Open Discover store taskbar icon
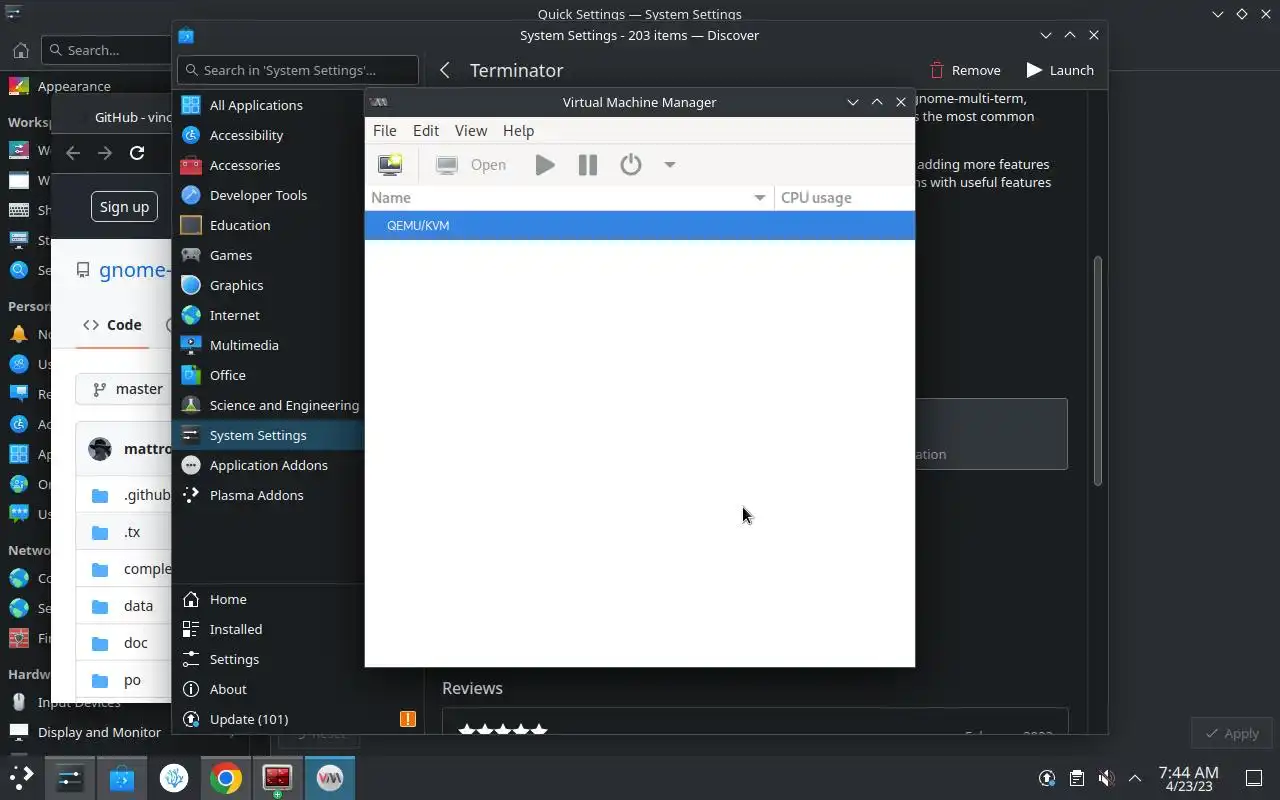The image size is (1280, 800). coord(122,777)
